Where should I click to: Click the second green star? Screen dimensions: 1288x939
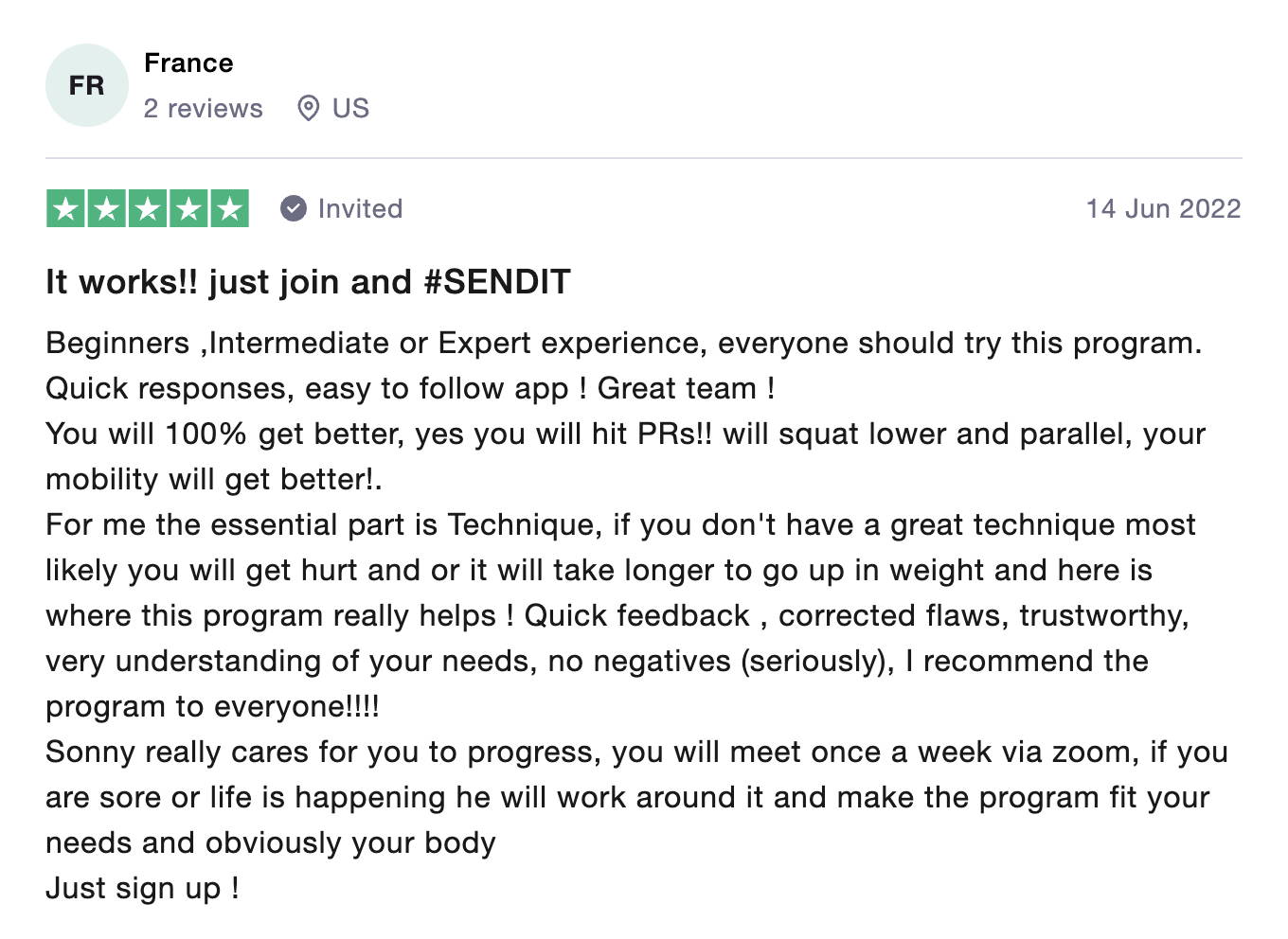(107, 208)
